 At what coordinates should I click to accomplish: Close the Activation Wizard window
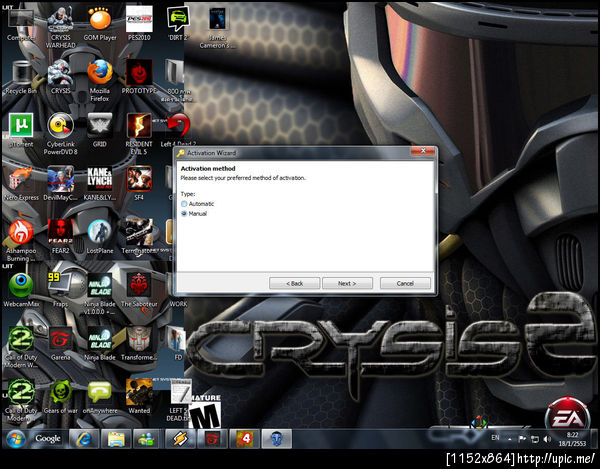[x=423, y=151]
